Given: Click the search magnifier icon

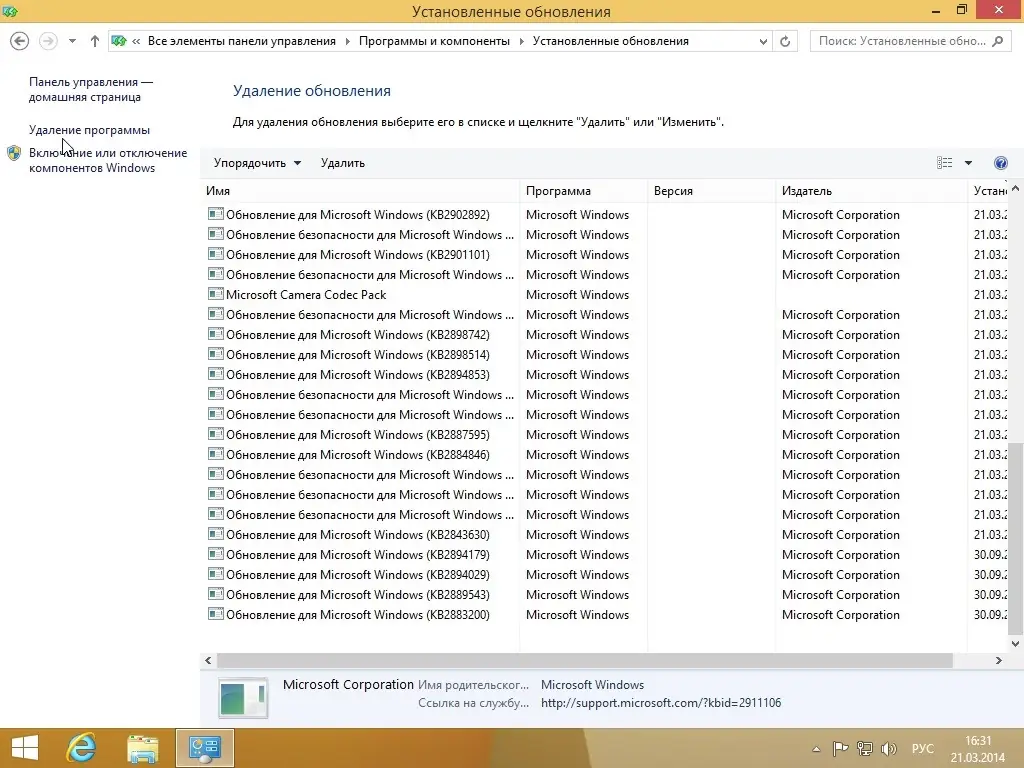Looking at the screenshot, I should click(x=998, y=41).
